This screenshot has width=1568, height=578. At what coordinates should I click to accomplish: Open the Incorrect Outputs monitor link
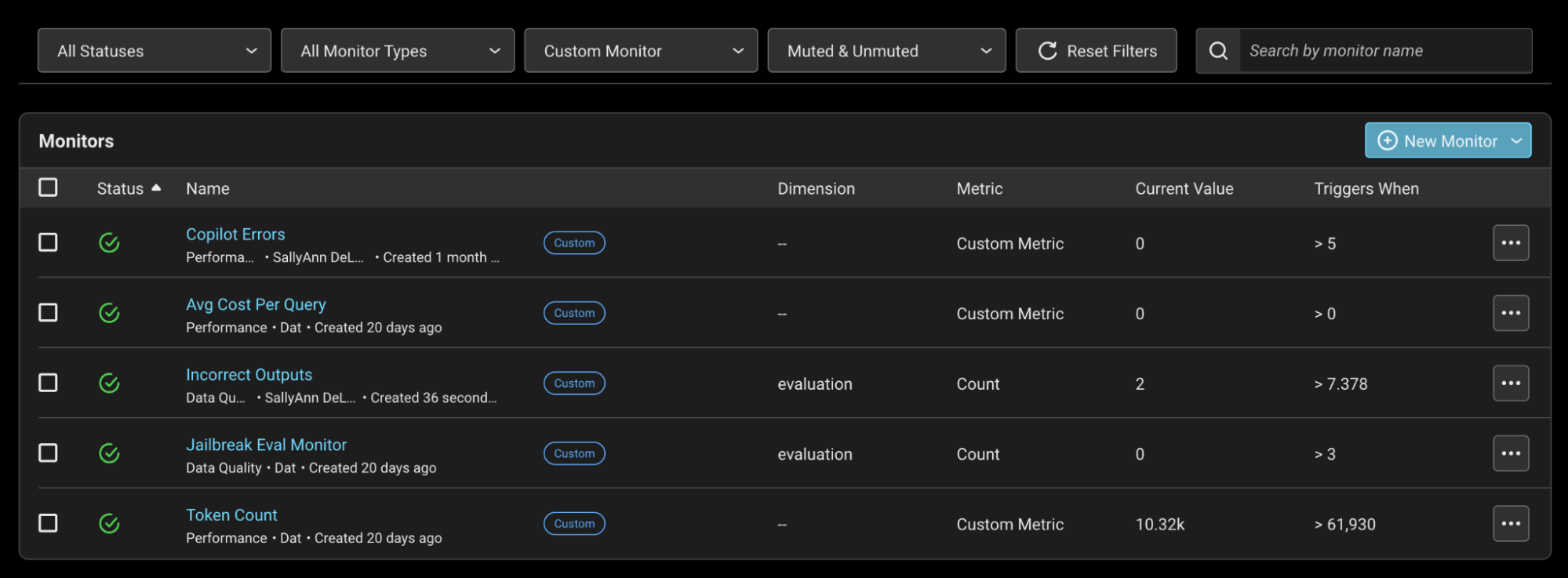(249, 375)
